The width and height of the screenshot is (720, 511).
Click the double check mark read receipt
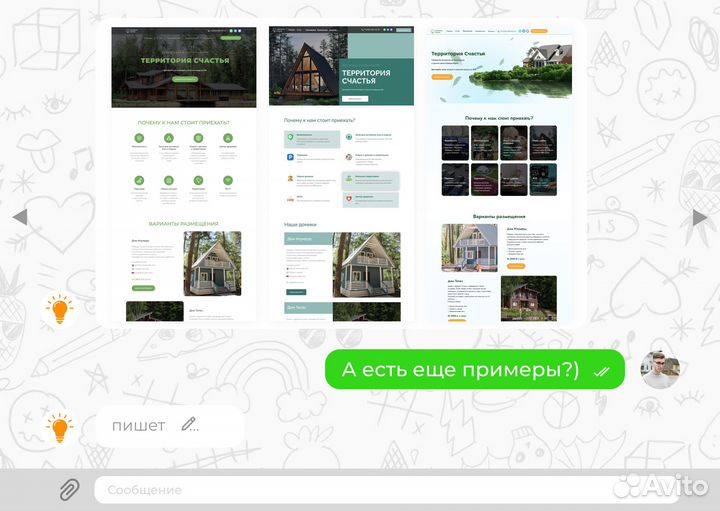point(601,370)
